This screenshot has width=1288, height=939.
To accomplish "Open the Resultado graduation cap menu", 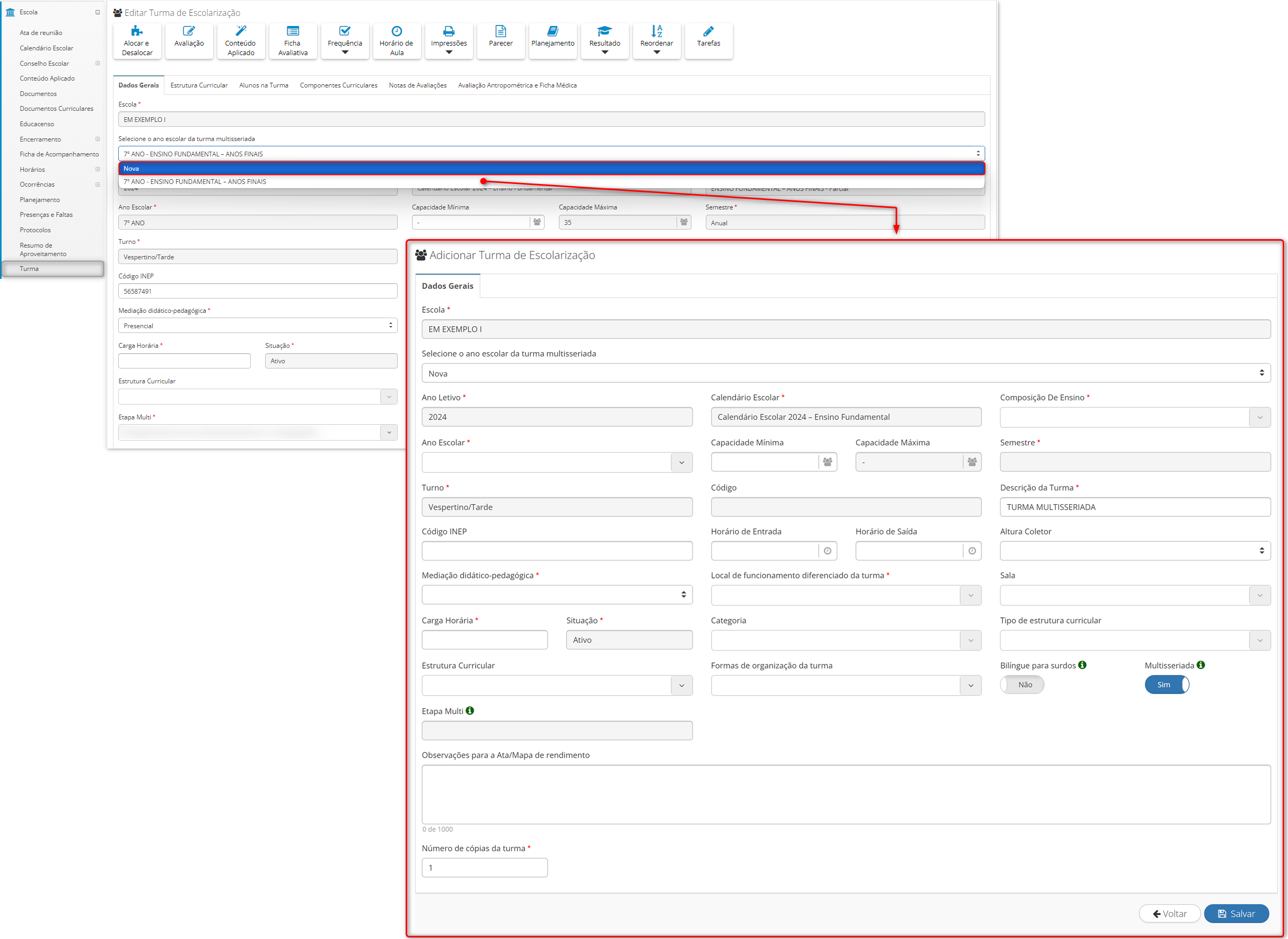I will (604, 40).
